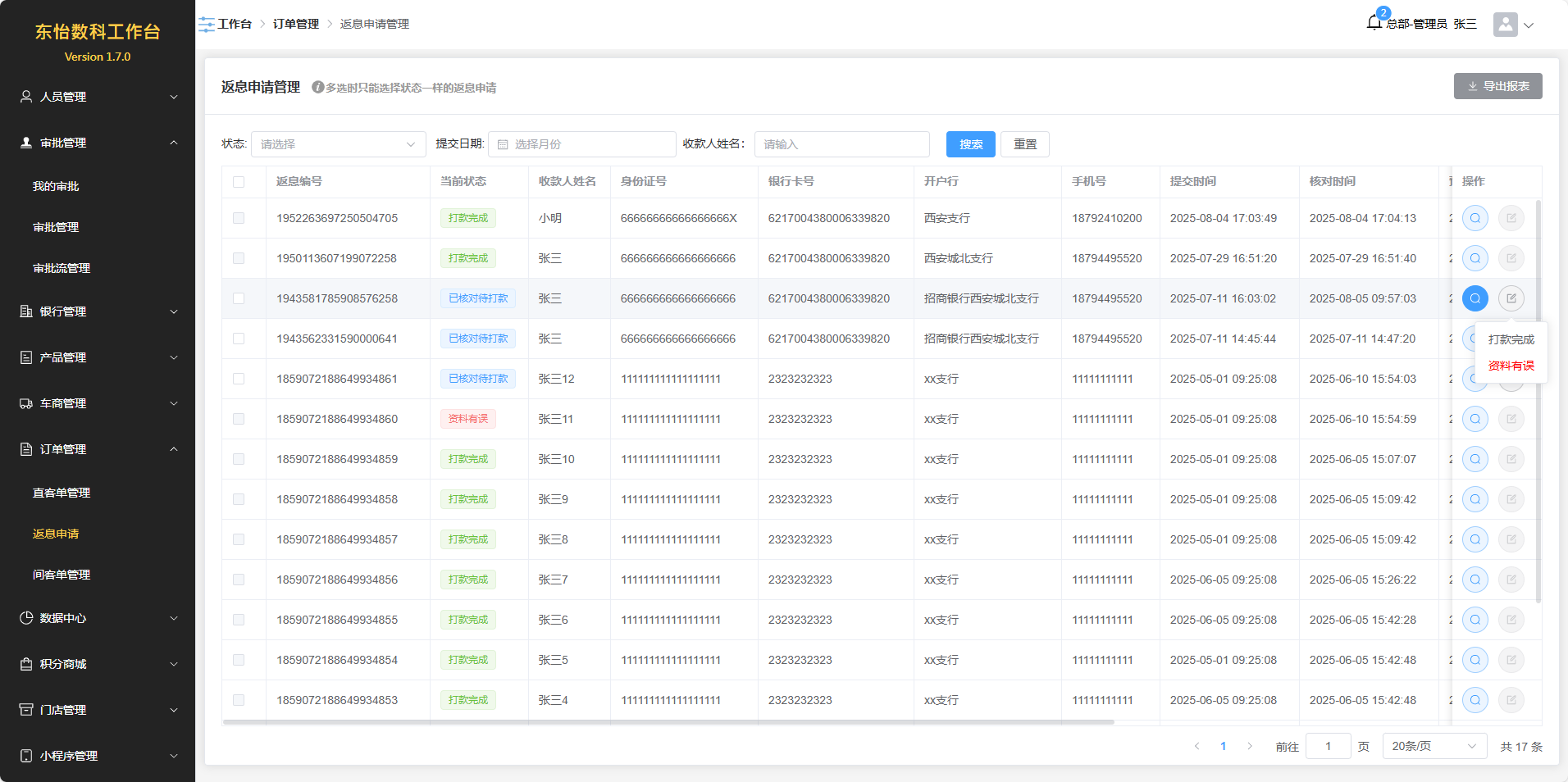The height and width of the screenshot is (782, 1568).
Task: Click the view magnifier icon for 小明's row
Action: coord(1475,218)
